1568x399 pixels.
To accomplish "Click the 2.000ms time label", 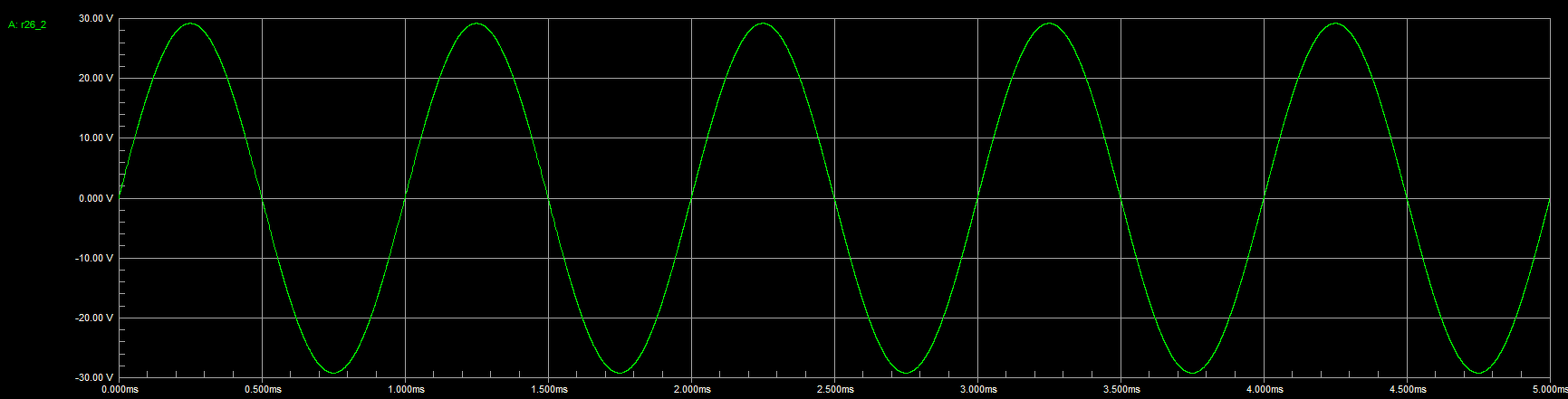I will tap(692, 390).
